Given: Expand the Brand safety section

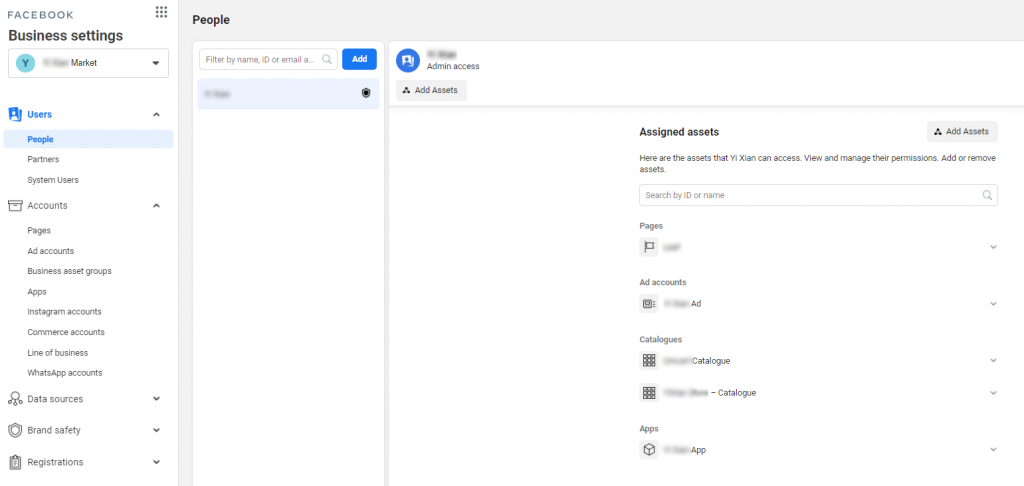Looking at the screenshot, I should point(156,430).
